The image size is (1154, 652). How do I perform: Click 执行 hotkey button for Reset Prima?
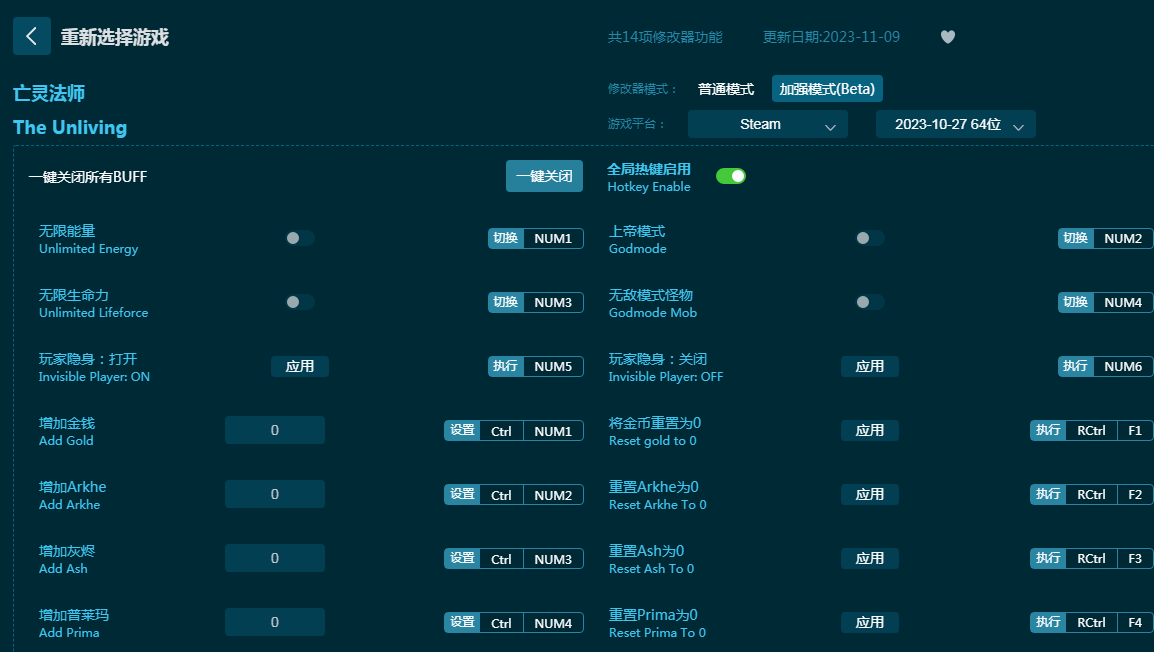click(x=1048, y=623)
